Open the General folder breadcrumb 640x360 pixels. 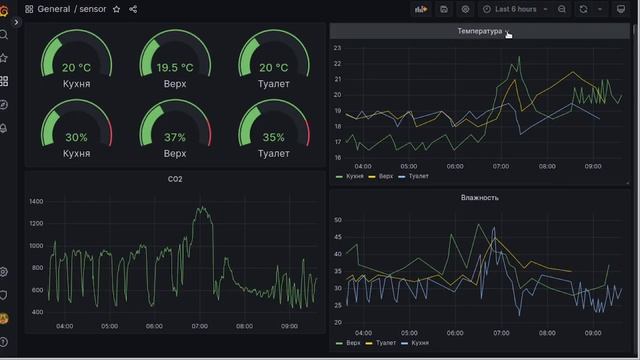click(53, 9)
